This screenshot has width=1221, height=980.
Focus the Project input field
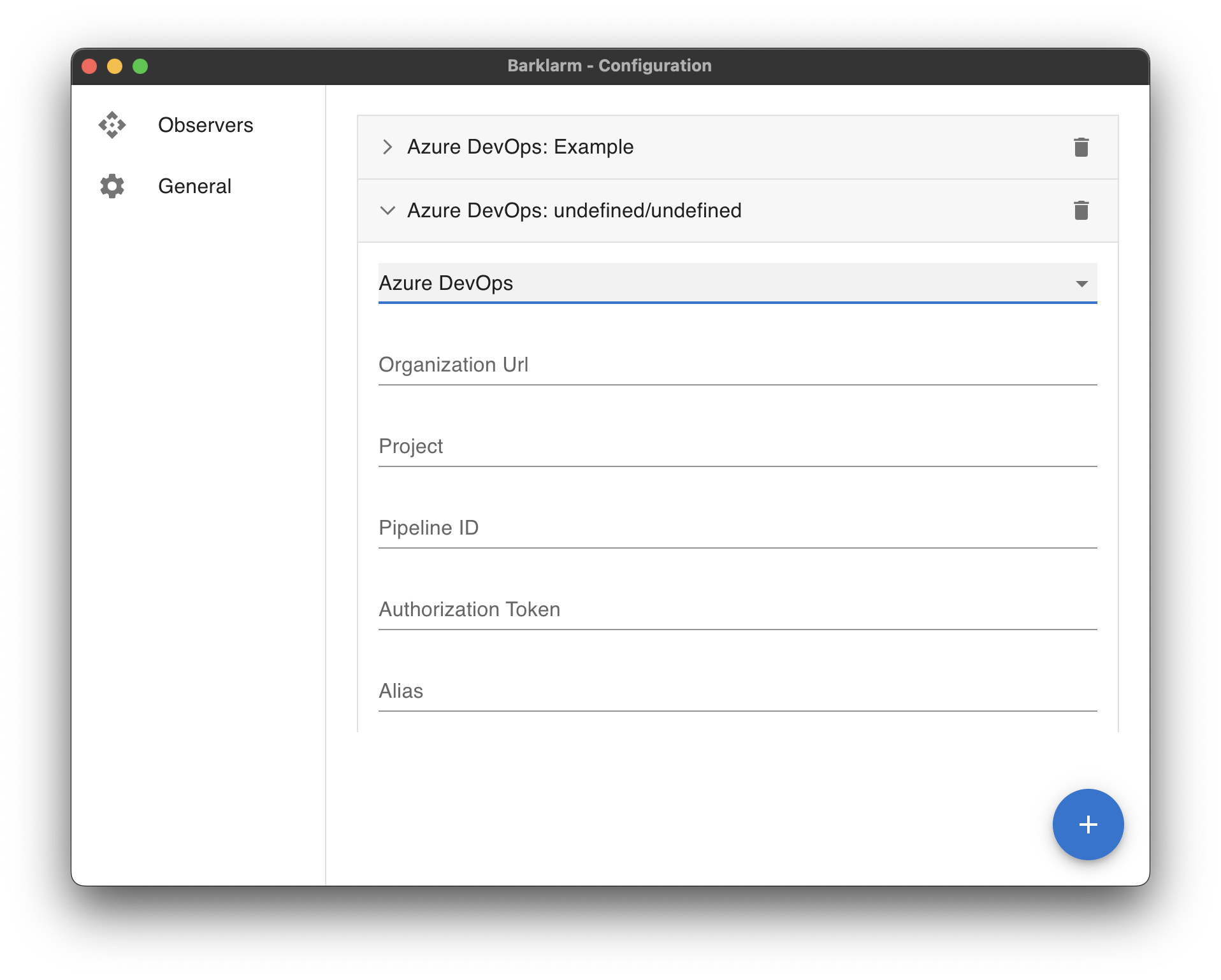coord(737,447)
